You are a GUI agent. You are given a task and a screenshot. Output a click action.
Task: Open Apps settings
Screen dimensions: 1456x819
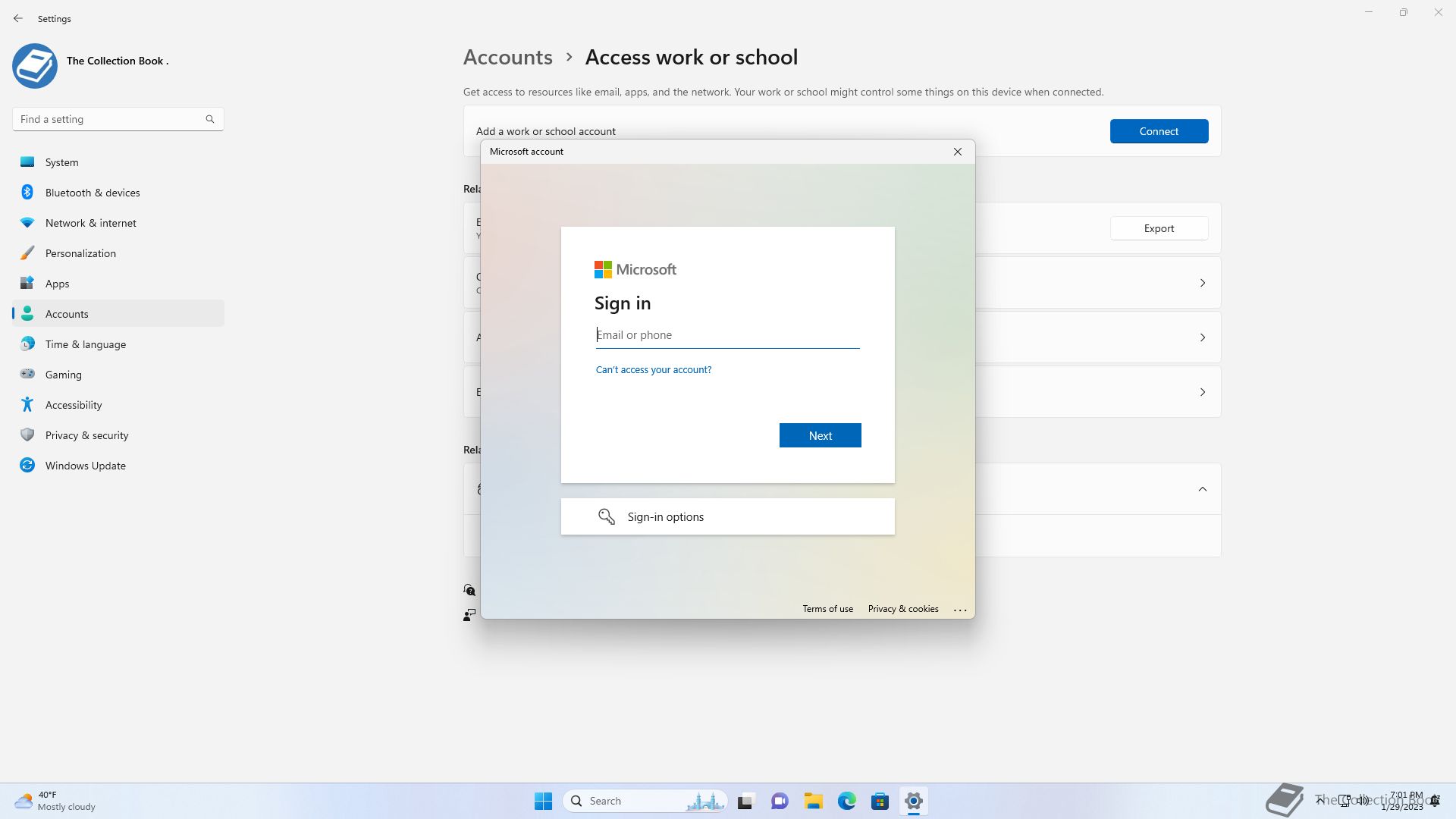point(118,284)
